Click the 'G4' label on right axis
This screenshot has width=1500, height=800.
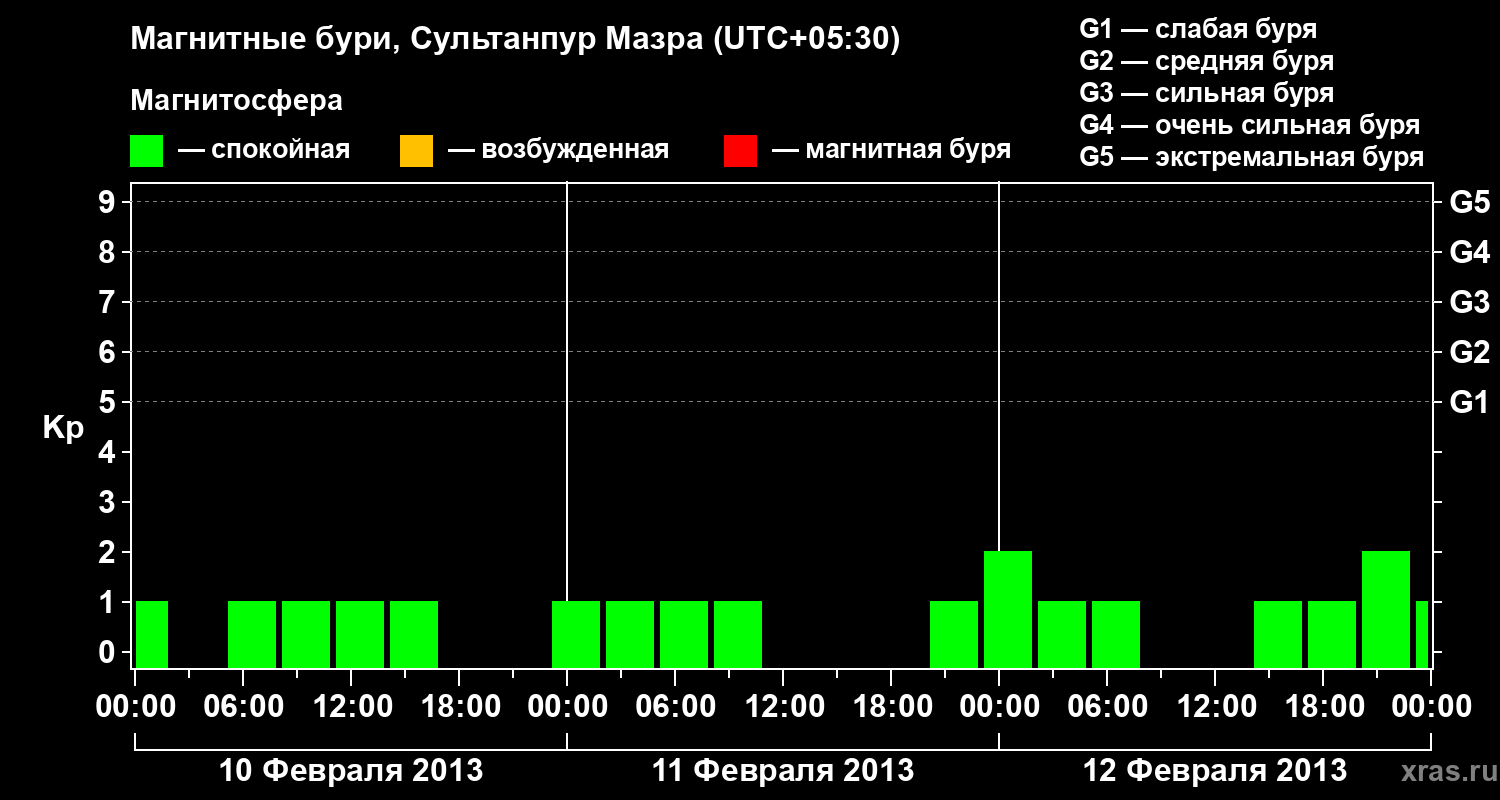pos(1469,253)
